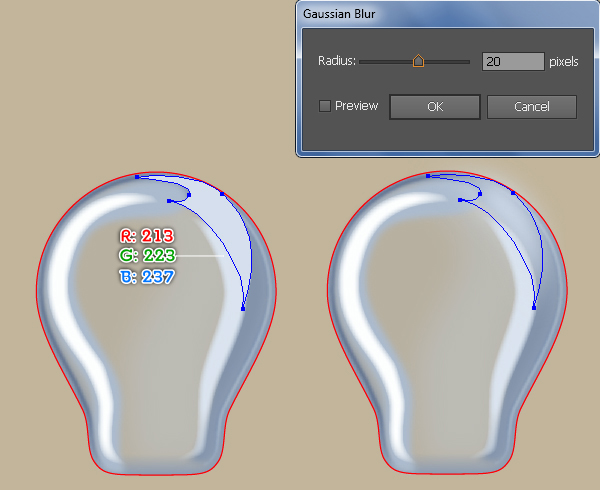Focus the Radius pixels input field
This screenshot has width=600, height=490.
coord(513,62)
